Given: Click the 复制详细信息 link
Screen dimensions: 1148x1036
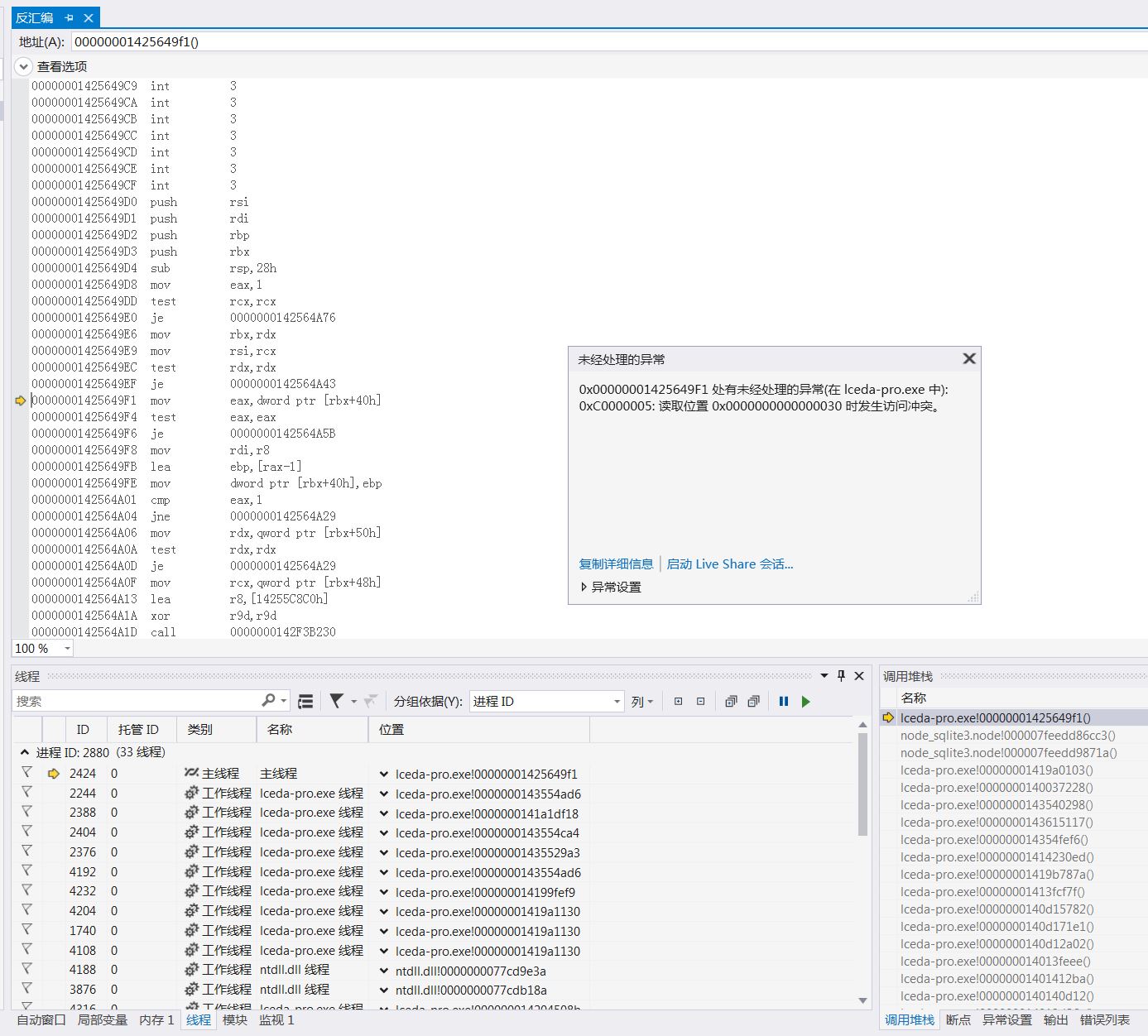Looking at the screenshot, I should pos(616,564).
